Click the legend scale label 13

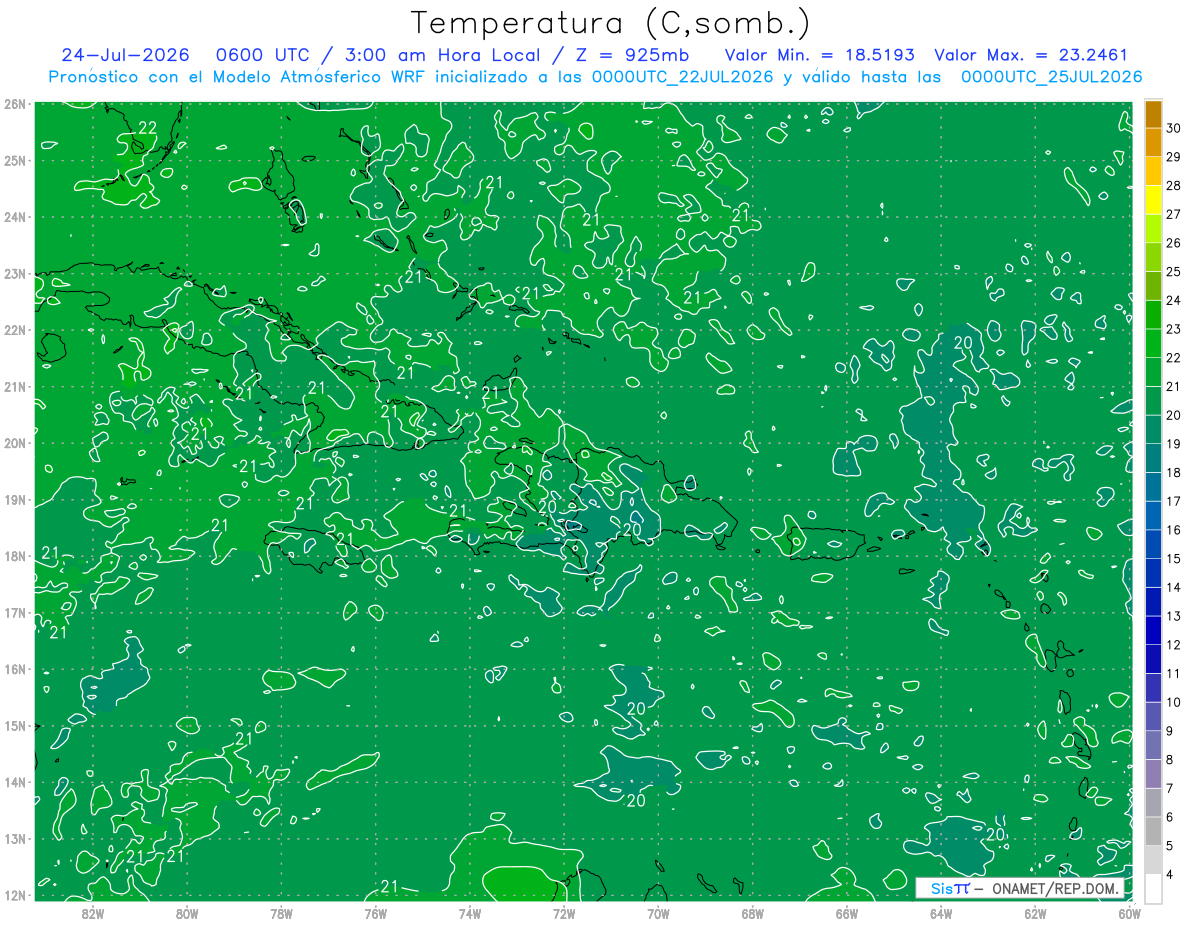tap(1173, 617)
